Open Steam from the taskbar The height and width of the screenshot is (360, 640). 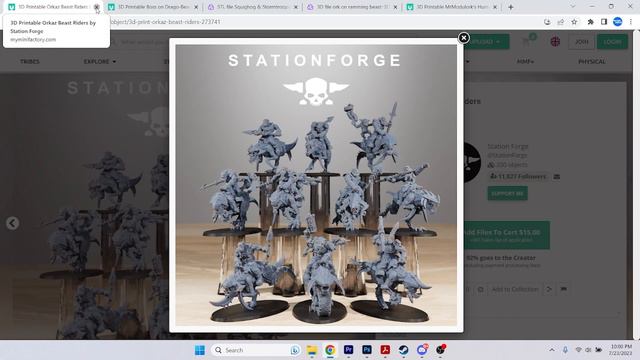click(403, 350)
